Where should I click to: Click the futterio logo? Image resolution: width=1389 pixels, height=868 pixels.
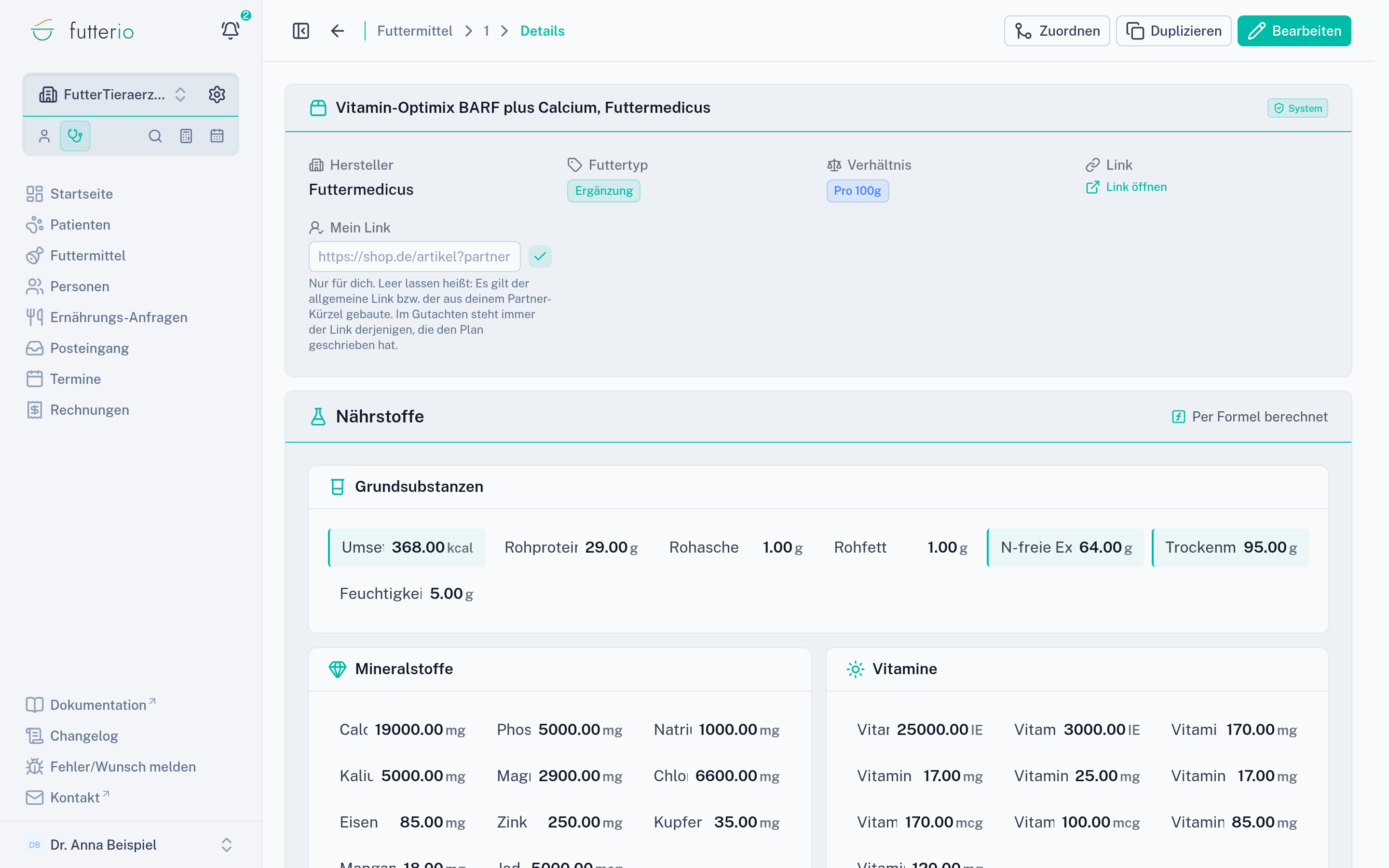82,30
